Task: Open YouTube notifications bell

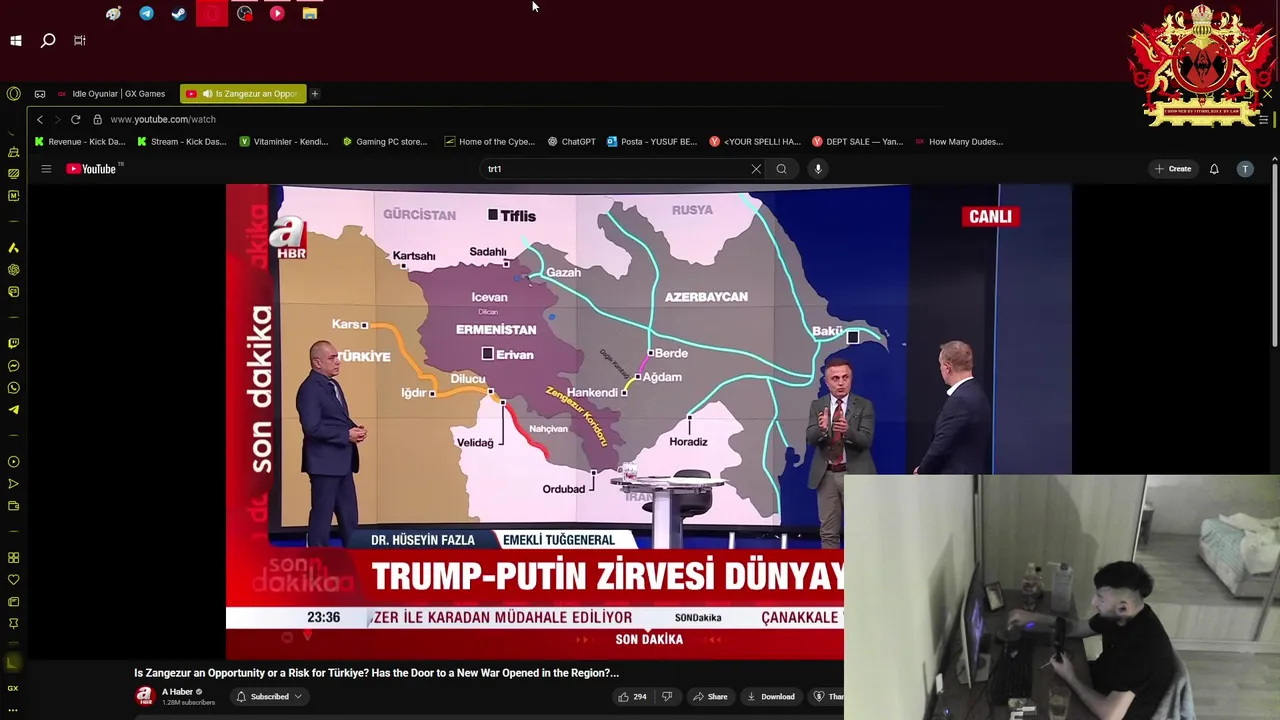Action: (x=1214, y=169)
